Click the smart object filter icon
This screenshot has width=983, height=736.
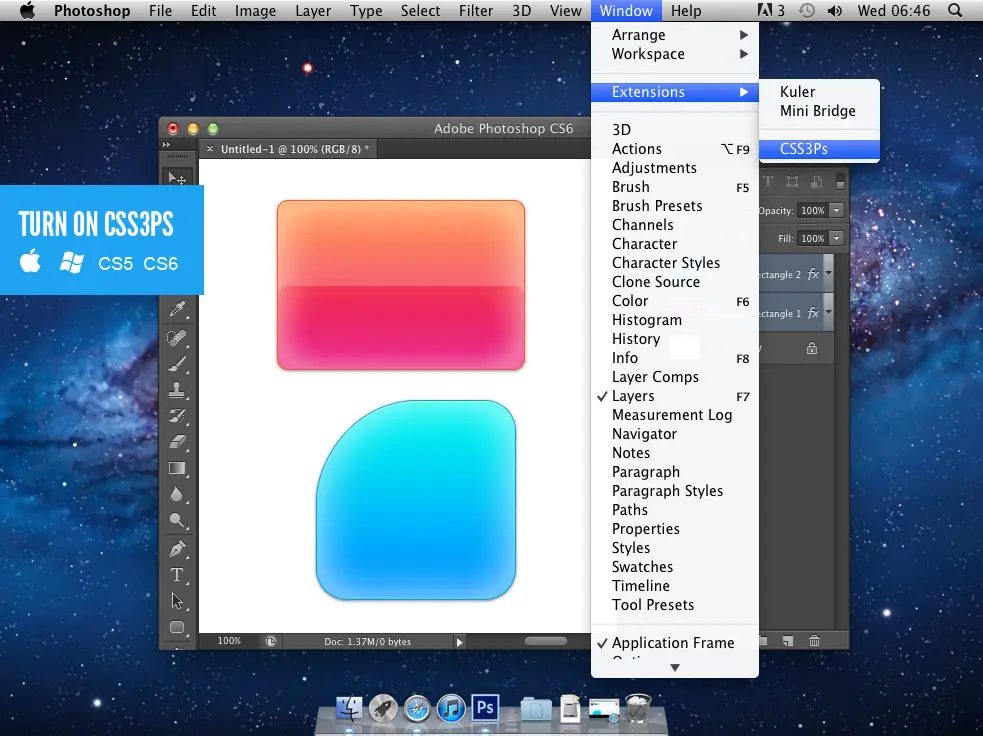(816, 182)
